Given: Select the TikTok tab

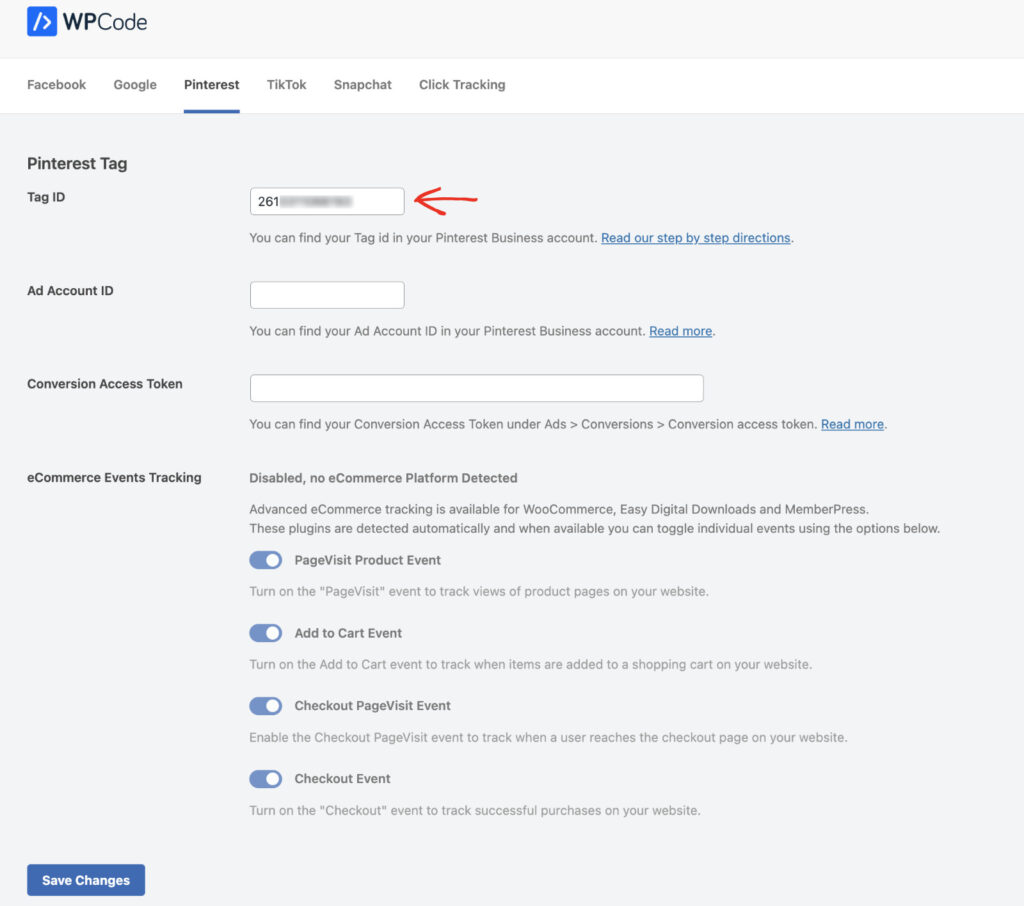Looking at the screenshot, I should pyautogui.click(x=286, y=85).
